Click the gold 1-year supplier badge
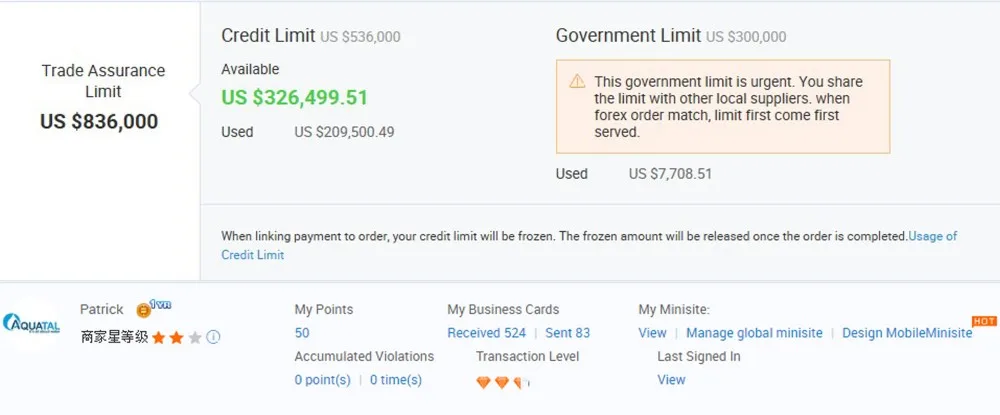 coord(145,310)
